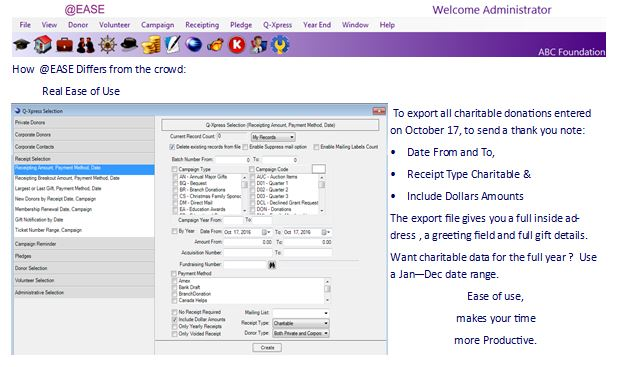Open the Campaign menu
Screen dimensions: 619x367
click(x=158, y=24)
